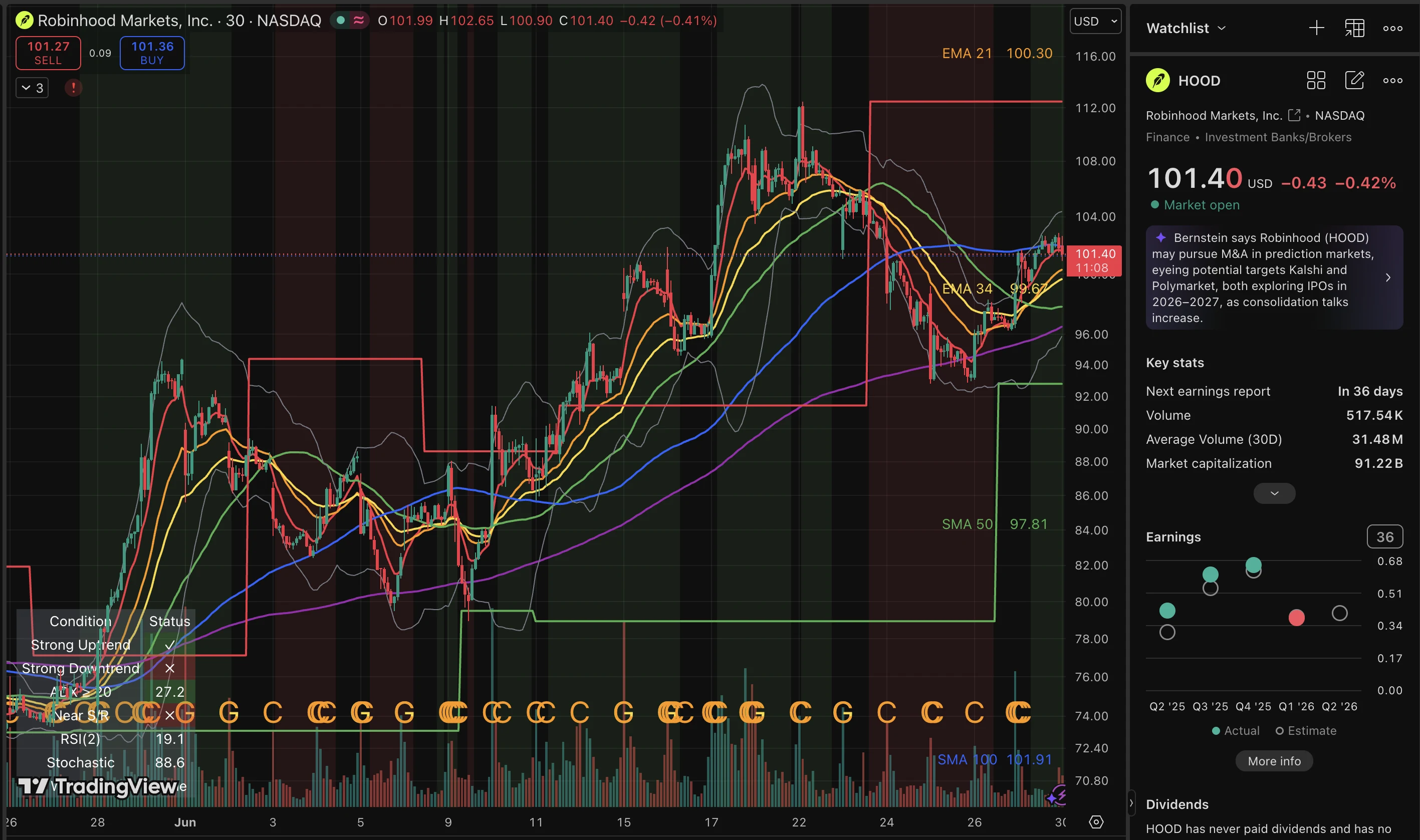Open chart settings gear below the price axis
This screenshot has width=1420, height=840.
(1096, 822)
